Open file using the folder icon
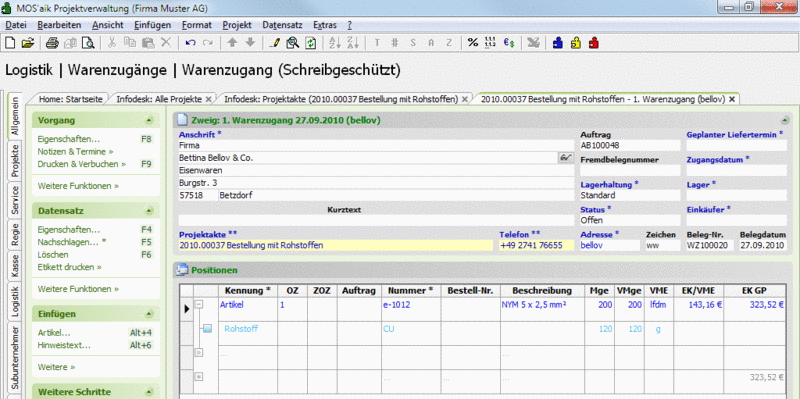Screen dimensions: 800x399 28,43
